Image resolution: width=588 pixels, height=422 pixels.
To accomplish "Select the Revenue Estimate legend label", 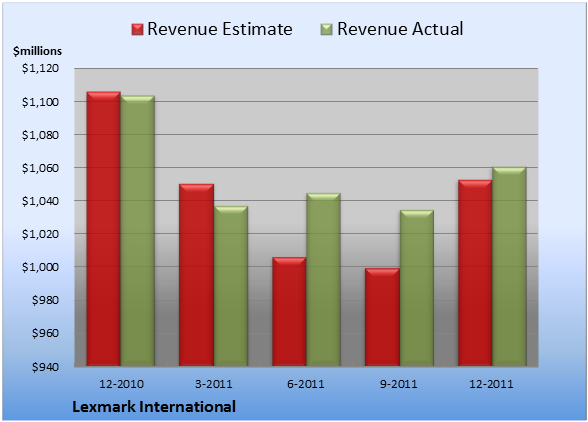I will (x=220, y=29).
